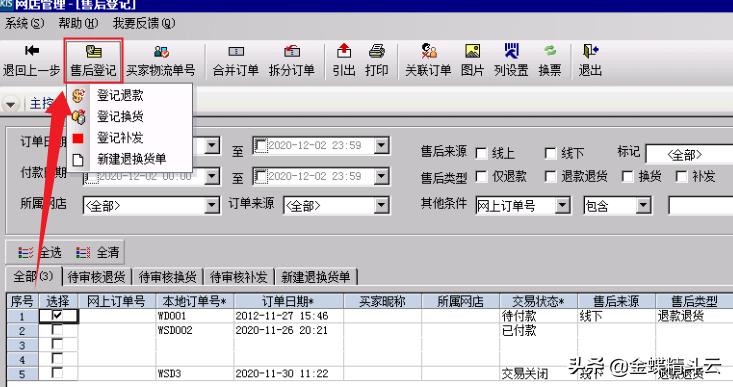
Task: Toggle the 仅退款 type checkbox
Action: pos(481,177)
